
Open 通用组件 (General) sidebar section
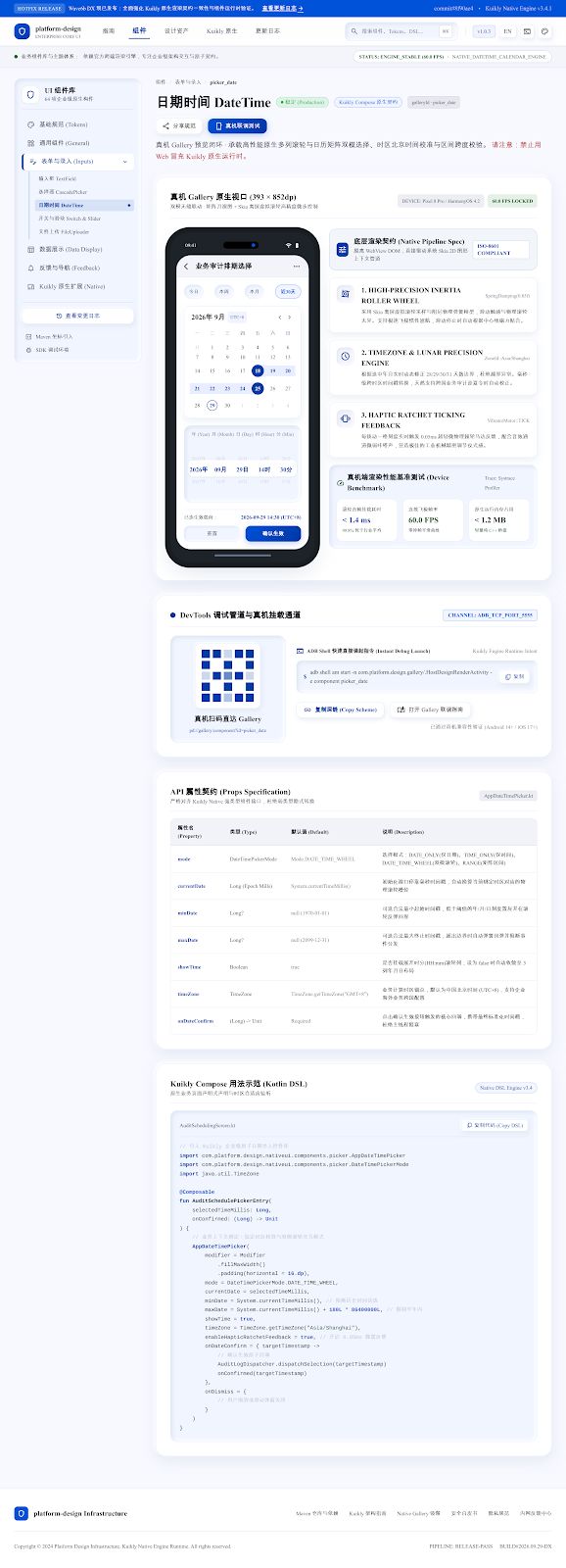(x=78, y=143)
